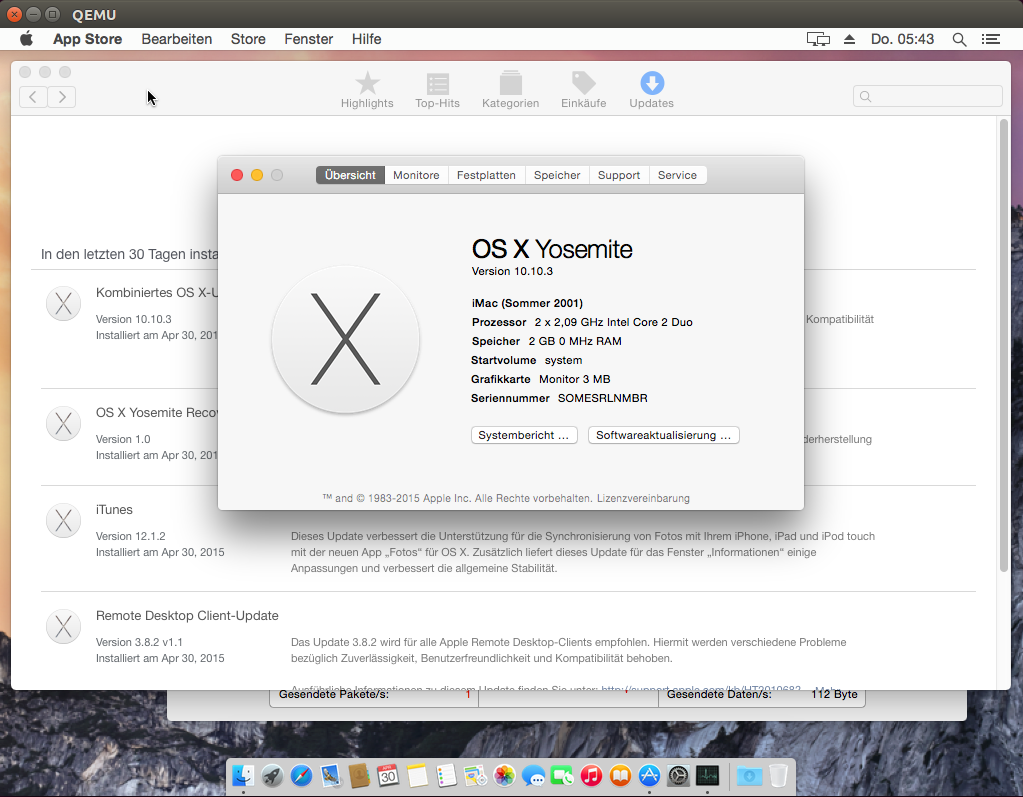Open iBooks in the dock

point(620,775)
